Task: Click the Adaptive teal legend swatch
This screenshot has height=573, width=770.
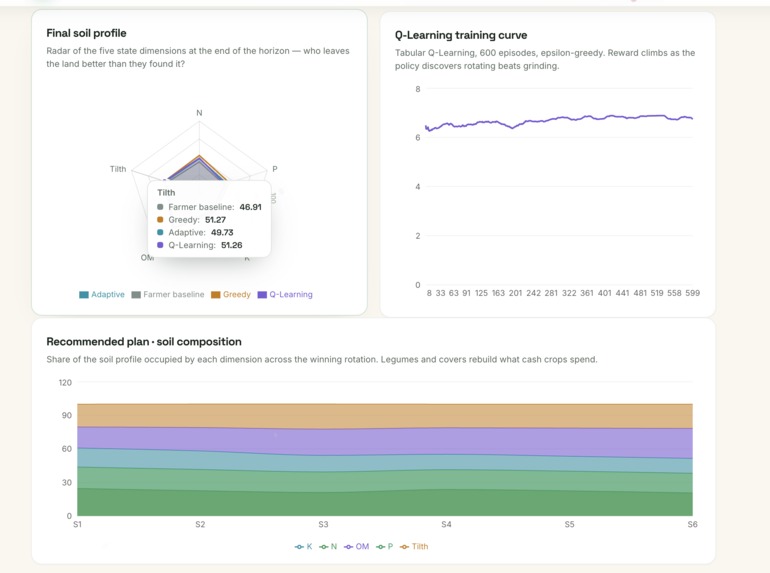Action: tap(84, 295)
